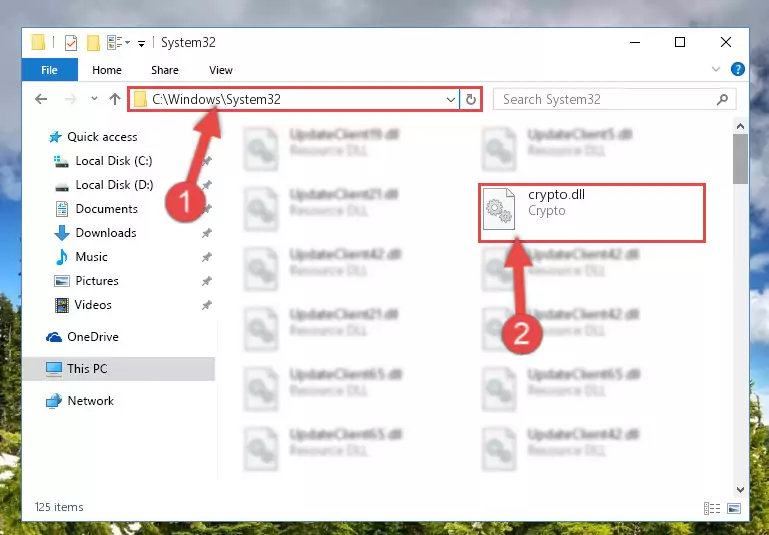Click the folder icon in title bar
The height and width of the screenshot is (535, 769).
(x=38, y=42)
